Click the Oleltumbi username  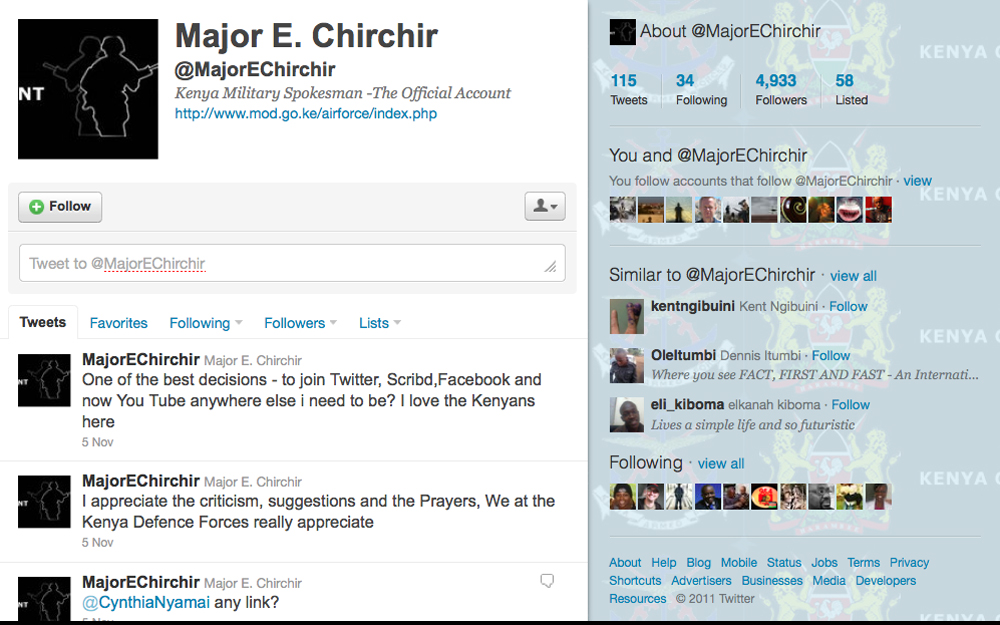click(x=683, y=355)
